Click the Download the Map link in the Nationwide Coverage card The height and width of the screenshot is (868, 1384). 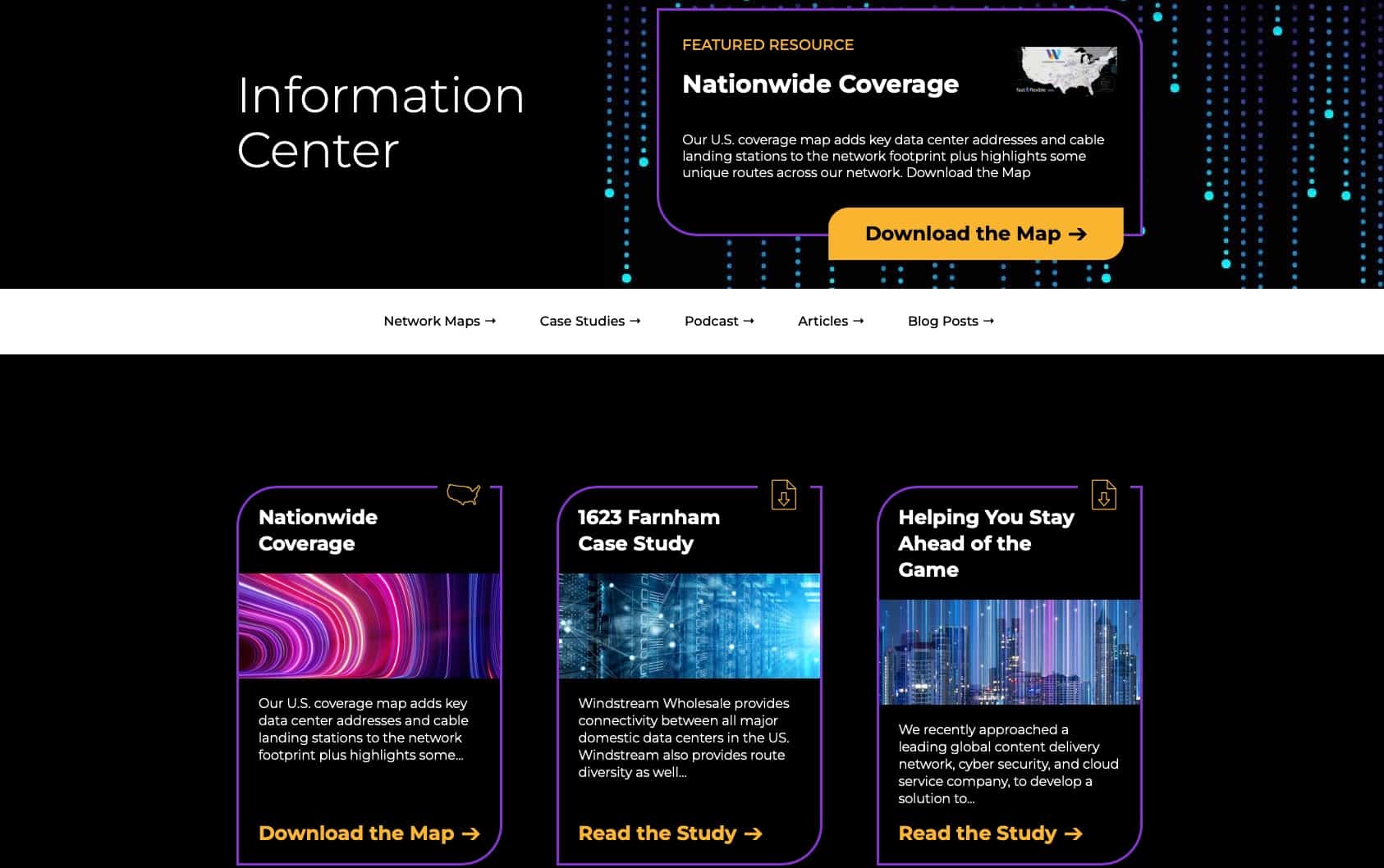pyautogui.click(x=369, y=834)
